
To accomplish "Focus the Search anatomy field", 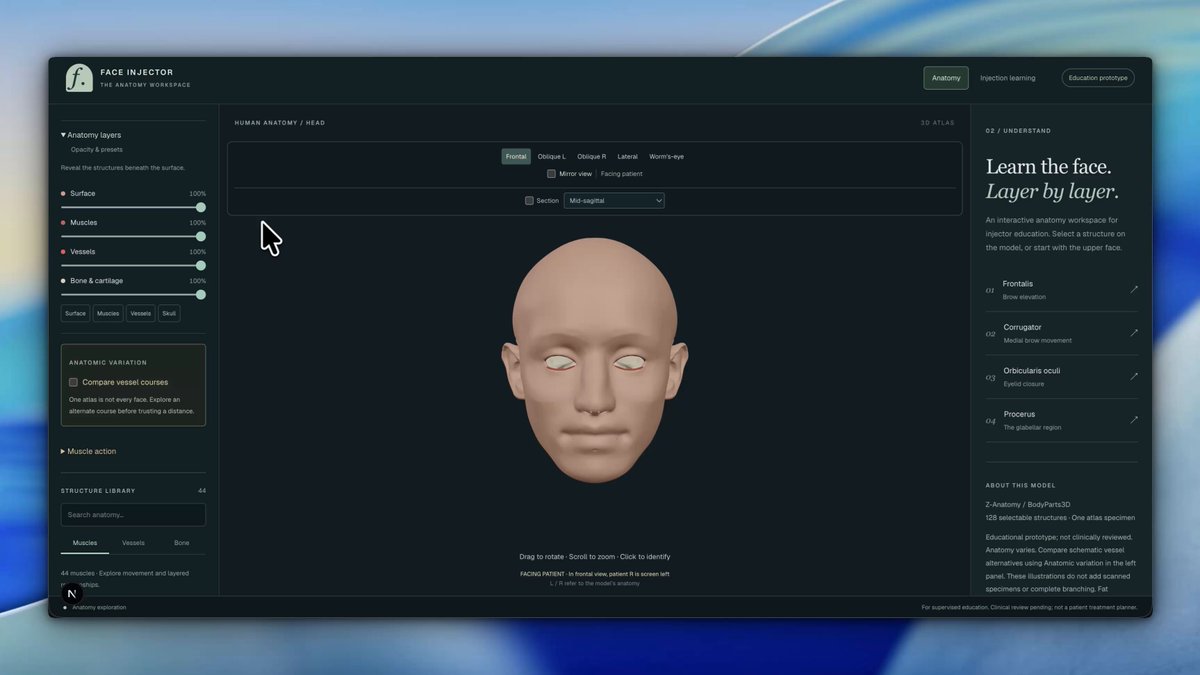I will (x=133, y=515).
